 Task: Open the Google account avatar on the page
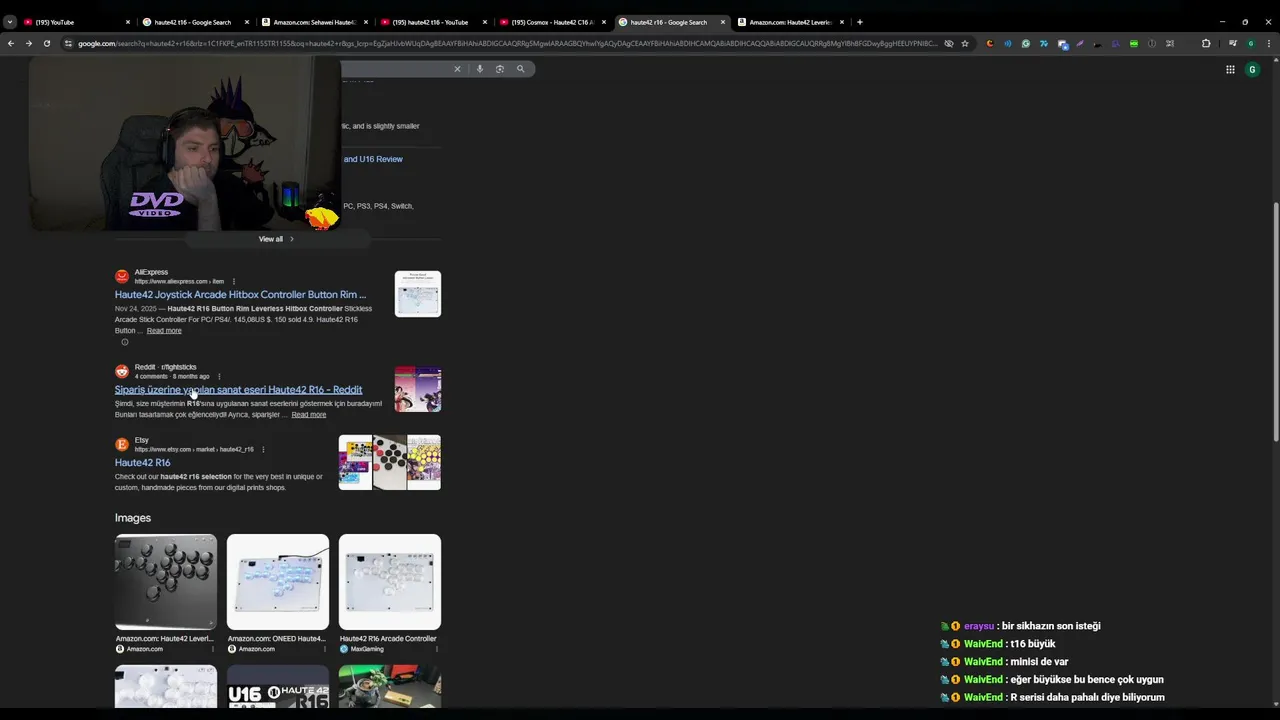(1252, 69)
